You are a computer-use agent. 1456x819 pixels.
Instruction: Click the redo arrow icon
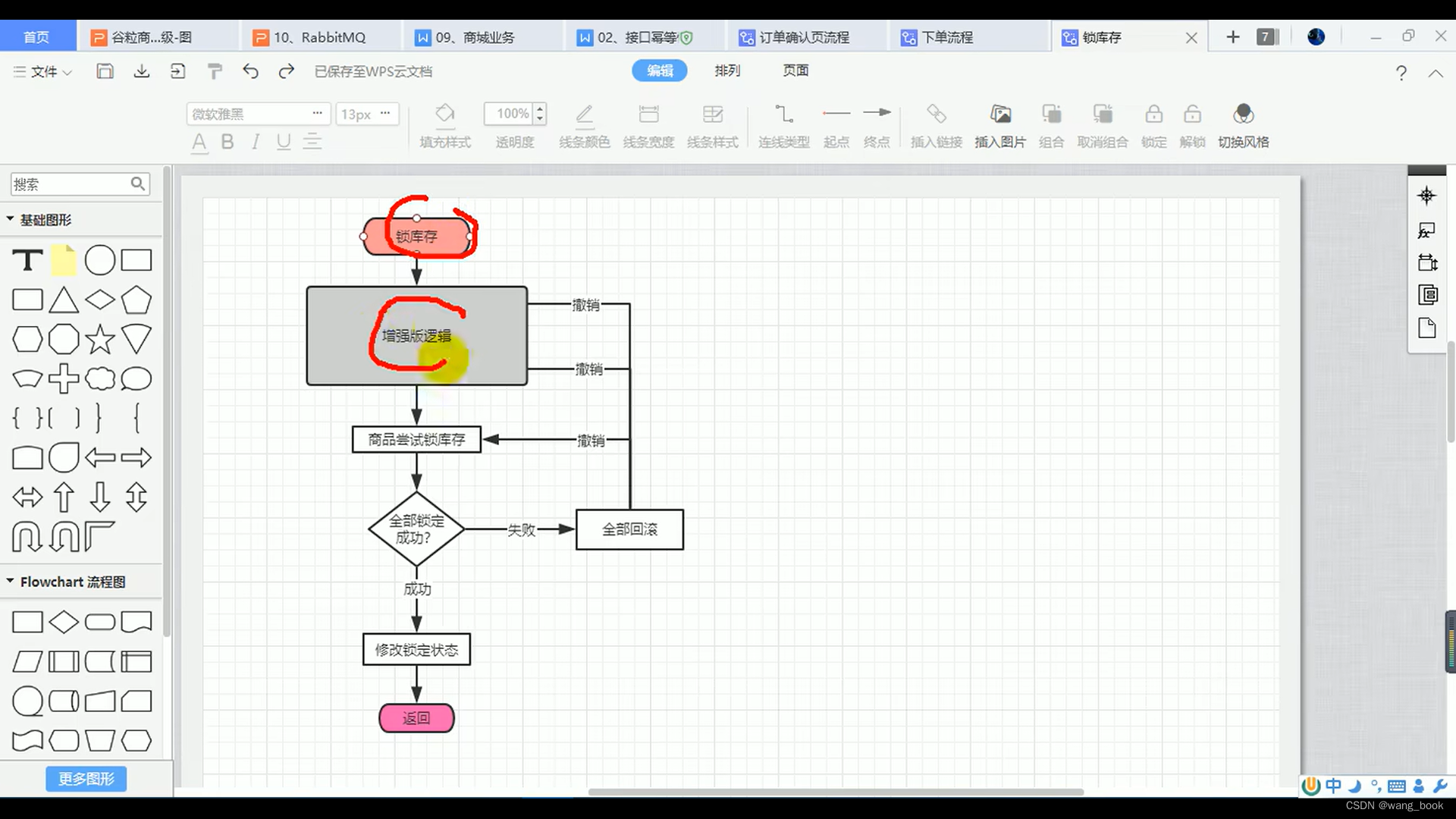click(286, 71)
